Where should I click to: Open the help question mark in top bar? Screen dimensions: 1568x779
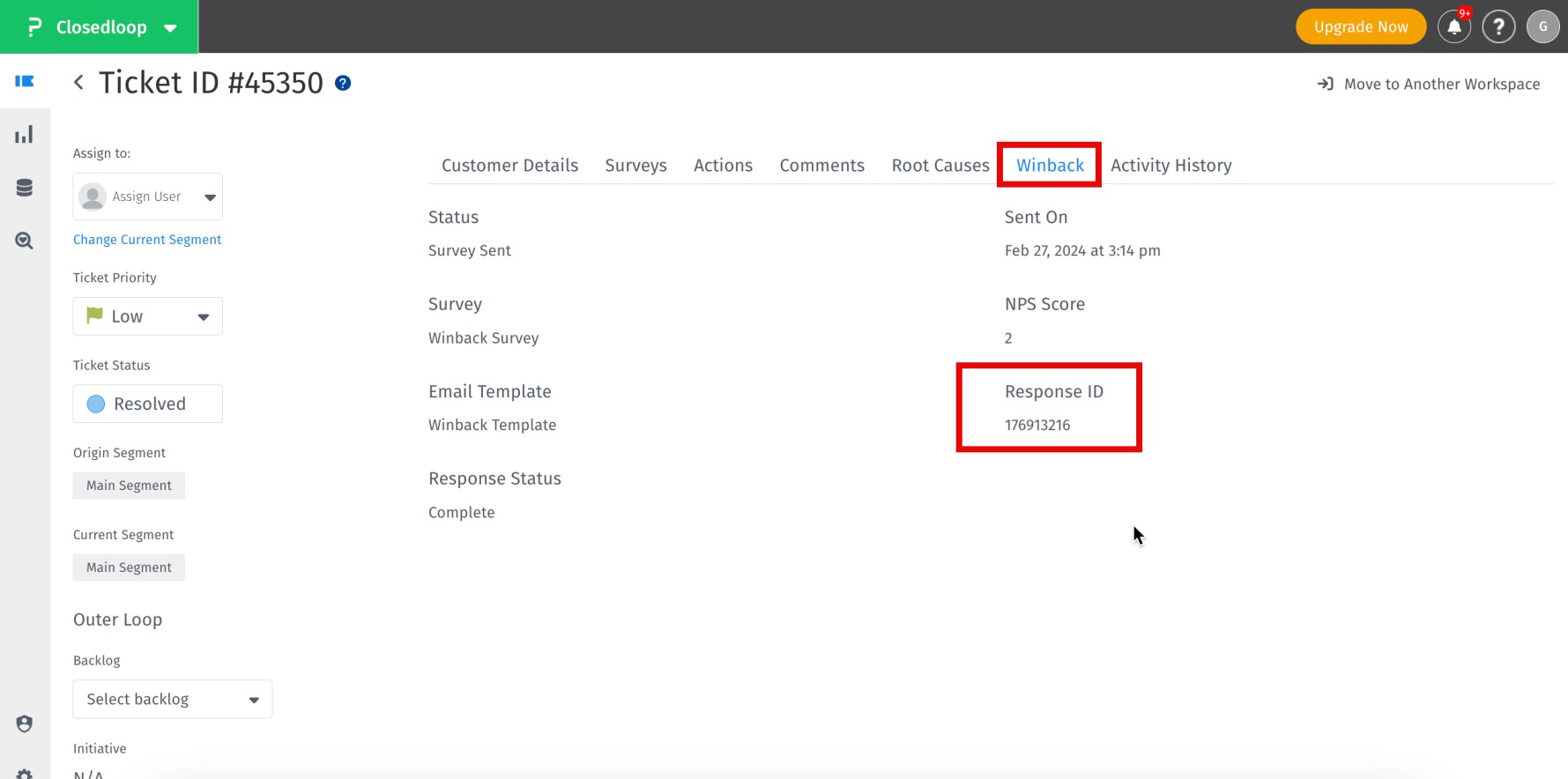[x=1498, y=27]
